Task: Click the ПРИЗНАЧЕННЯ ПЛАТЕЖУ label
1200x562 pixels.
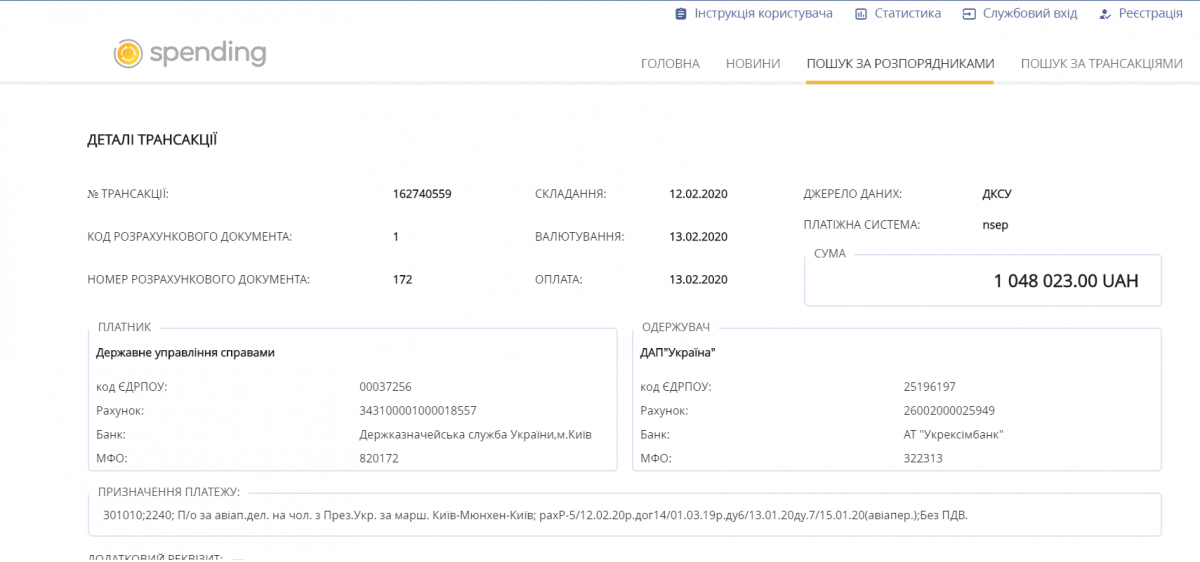Action: point(169,492)
